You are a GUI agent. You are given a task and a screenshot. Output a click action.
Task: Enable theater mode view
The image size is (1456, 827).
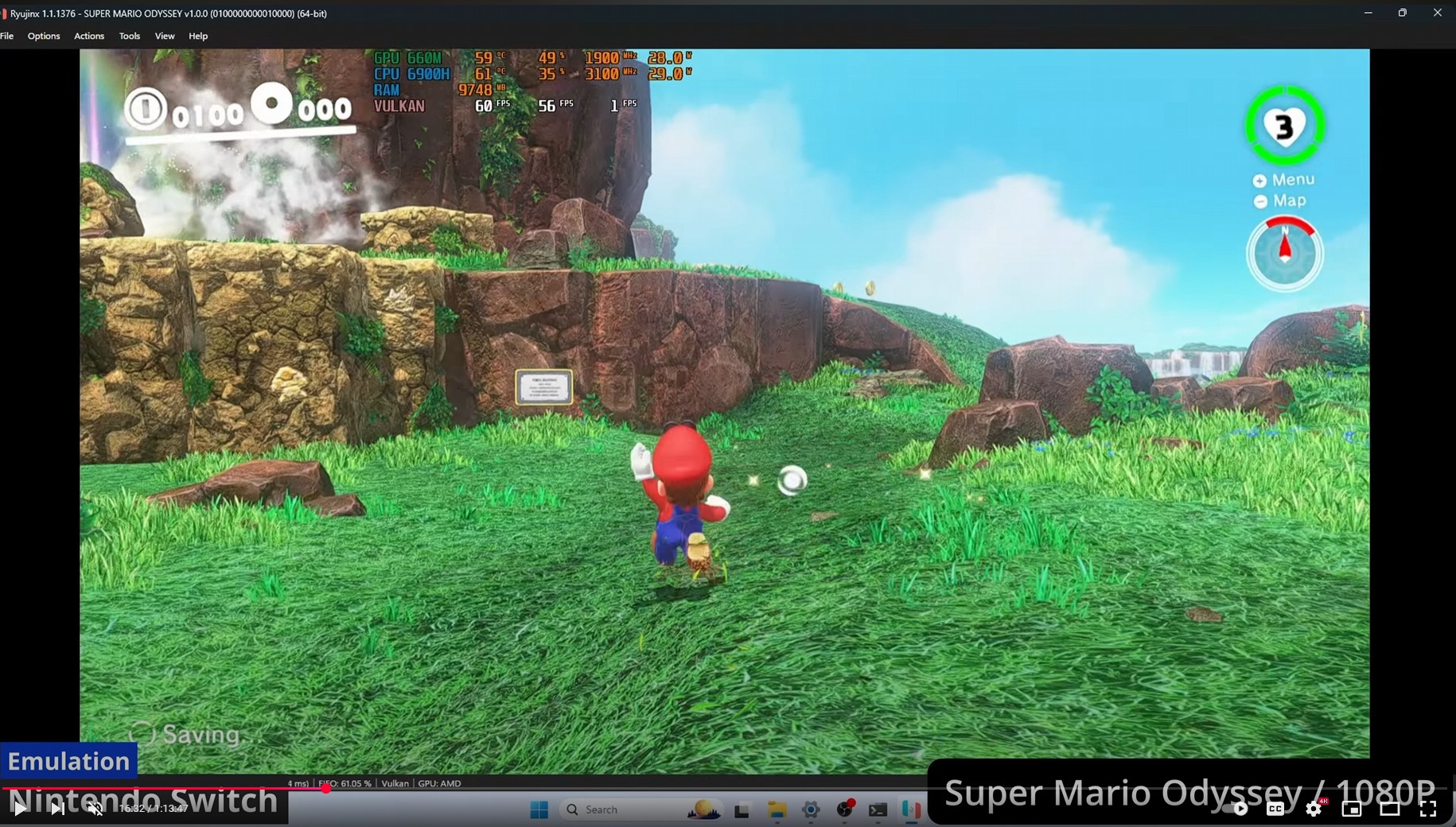tap(1390, 809)
